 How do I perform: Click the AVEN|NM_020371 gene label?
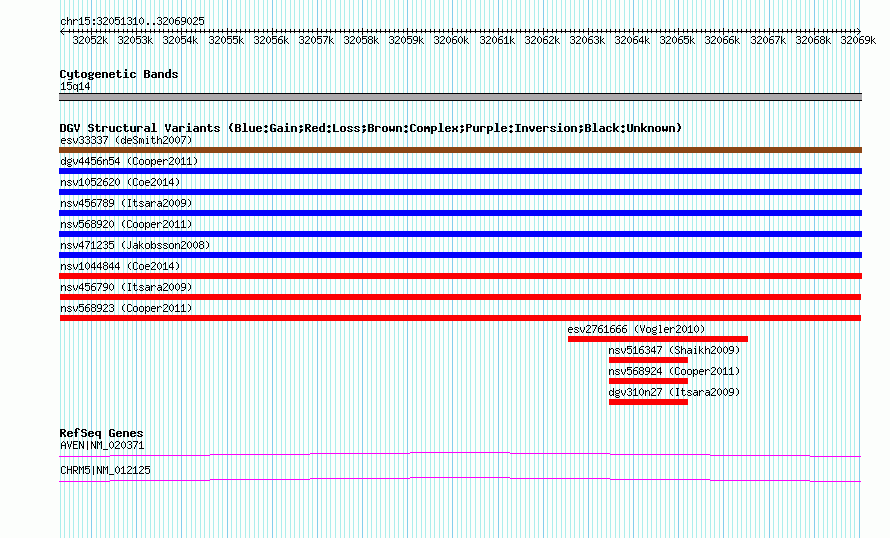point(102,445)
